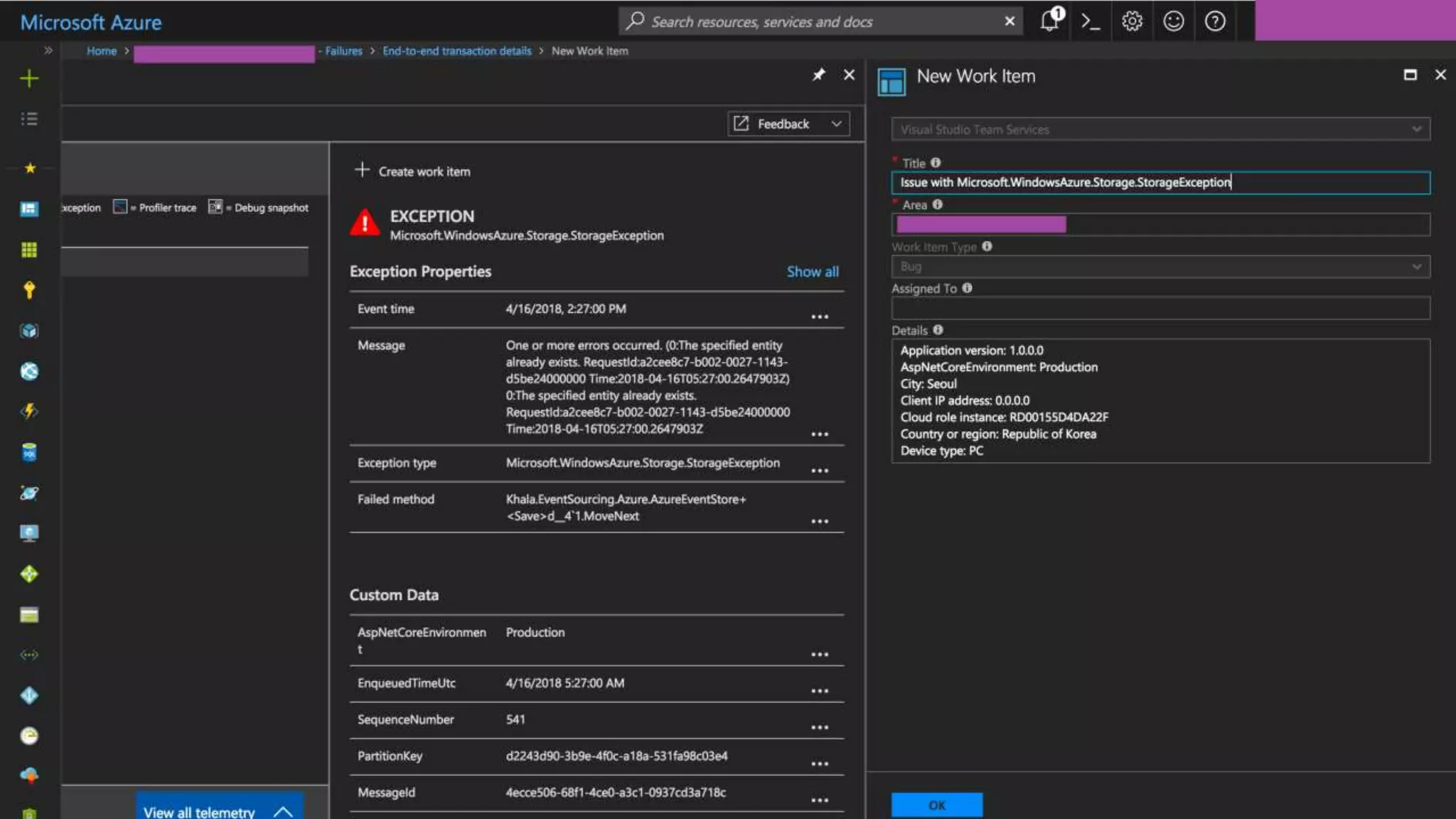Click the green plus create resource icon

pos(29,78)
